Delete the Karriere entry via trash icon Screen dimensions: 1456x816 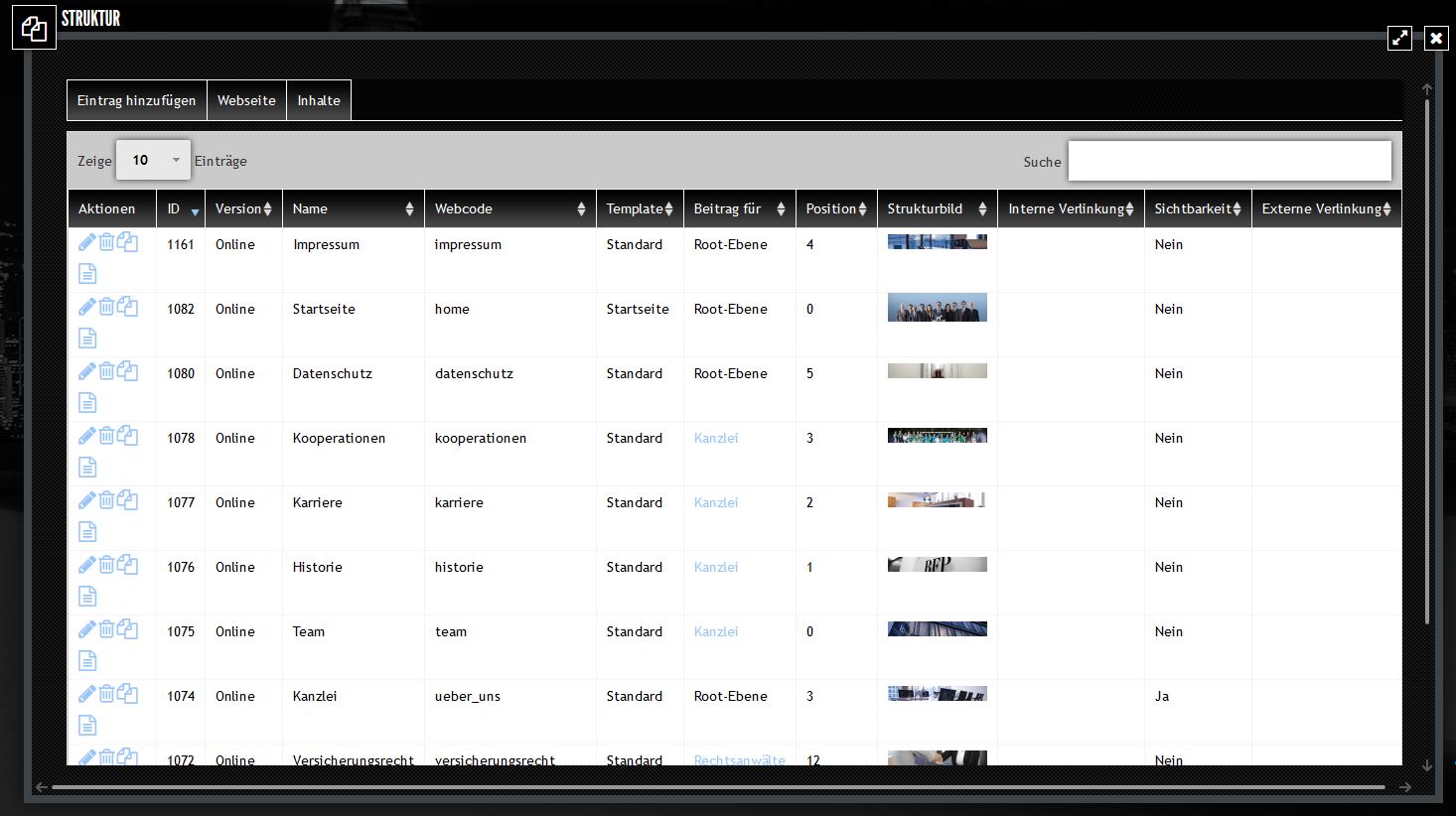(106, 500)
